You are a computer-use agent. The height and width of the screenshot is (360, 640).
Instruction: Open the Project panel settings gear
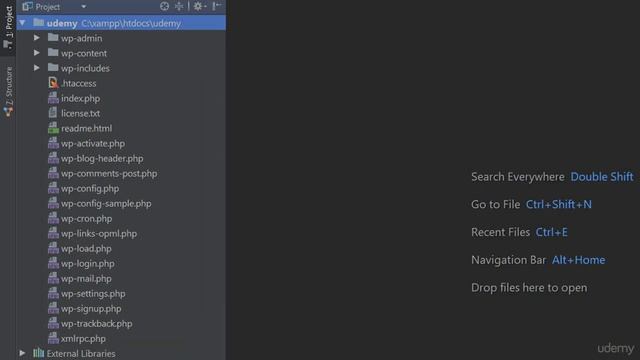click(x=199, y=6)
